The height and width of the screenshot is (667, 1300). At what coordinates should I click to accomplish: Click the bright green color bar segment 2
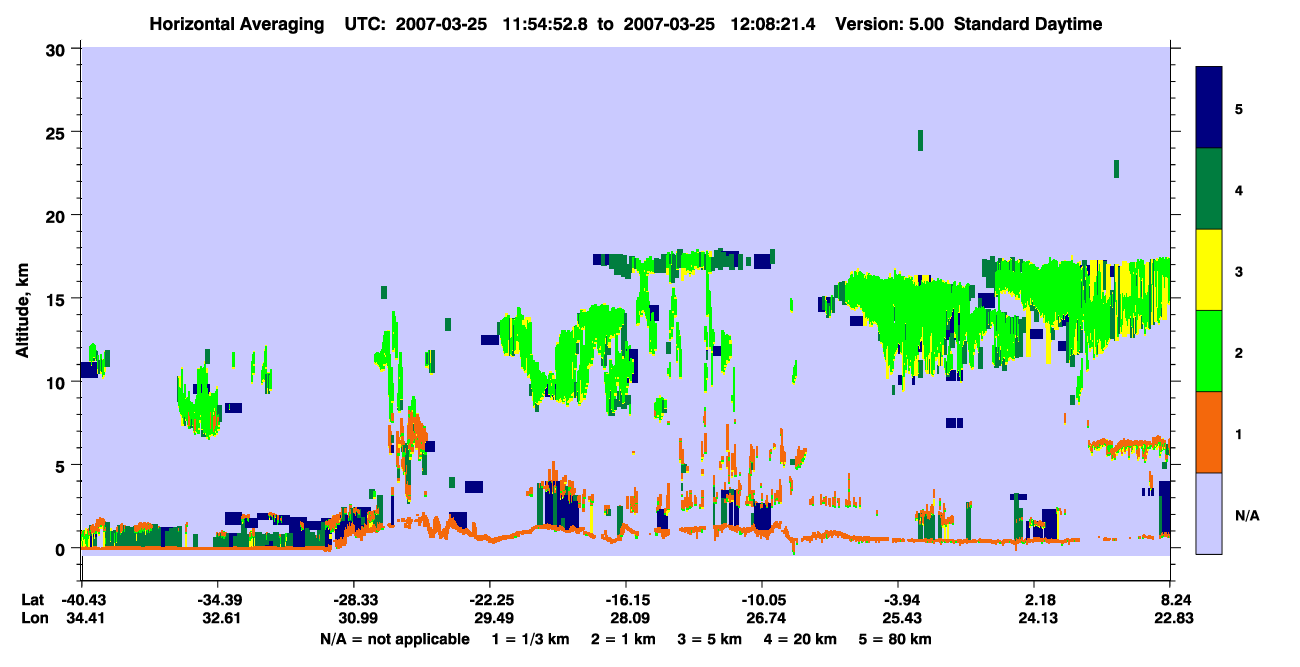[x=1209, y=351]
